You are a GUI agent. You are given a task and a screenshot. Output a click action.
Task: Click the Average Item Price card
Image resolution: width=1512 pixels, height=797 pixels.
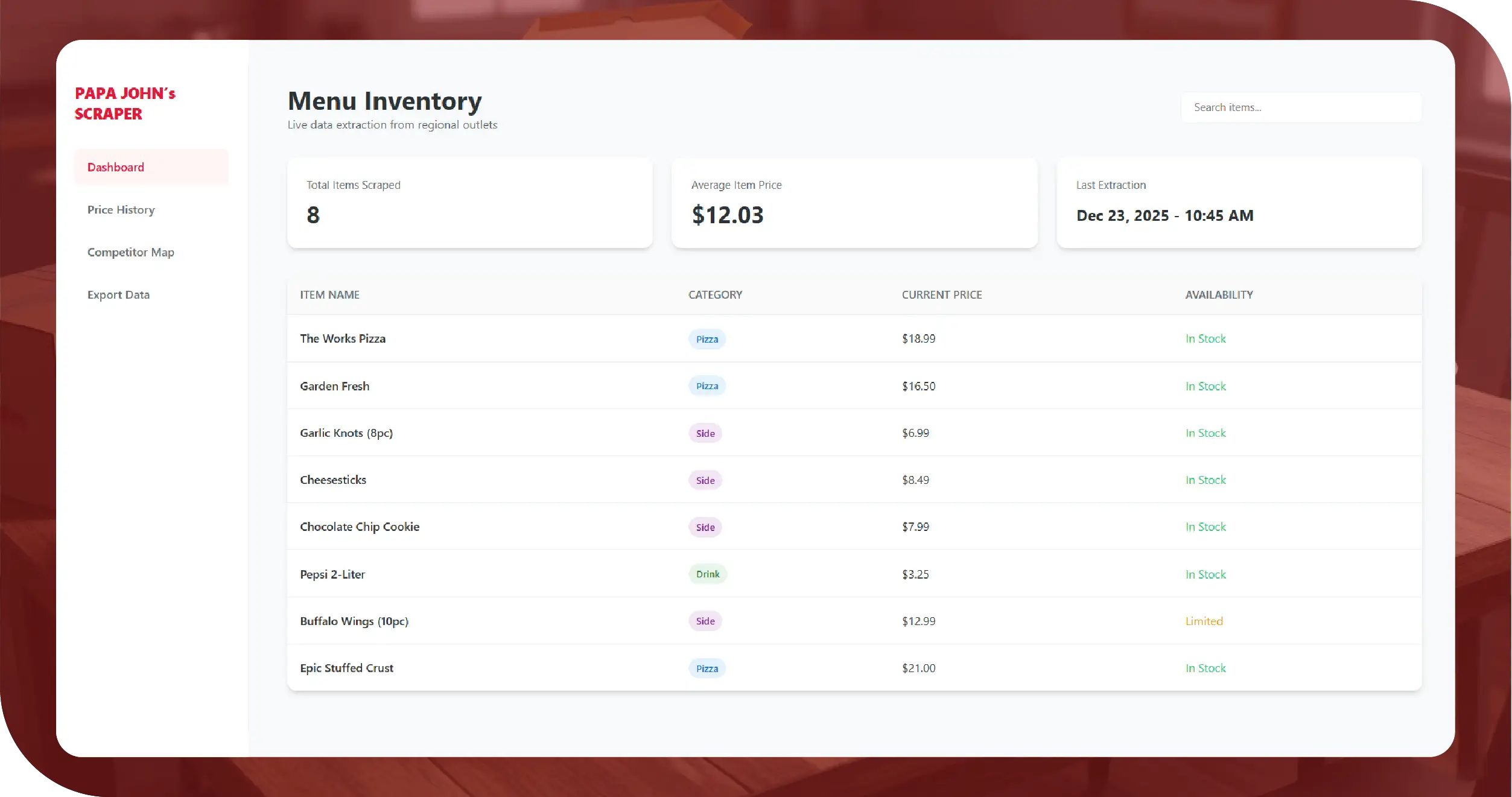click(854, 203)
